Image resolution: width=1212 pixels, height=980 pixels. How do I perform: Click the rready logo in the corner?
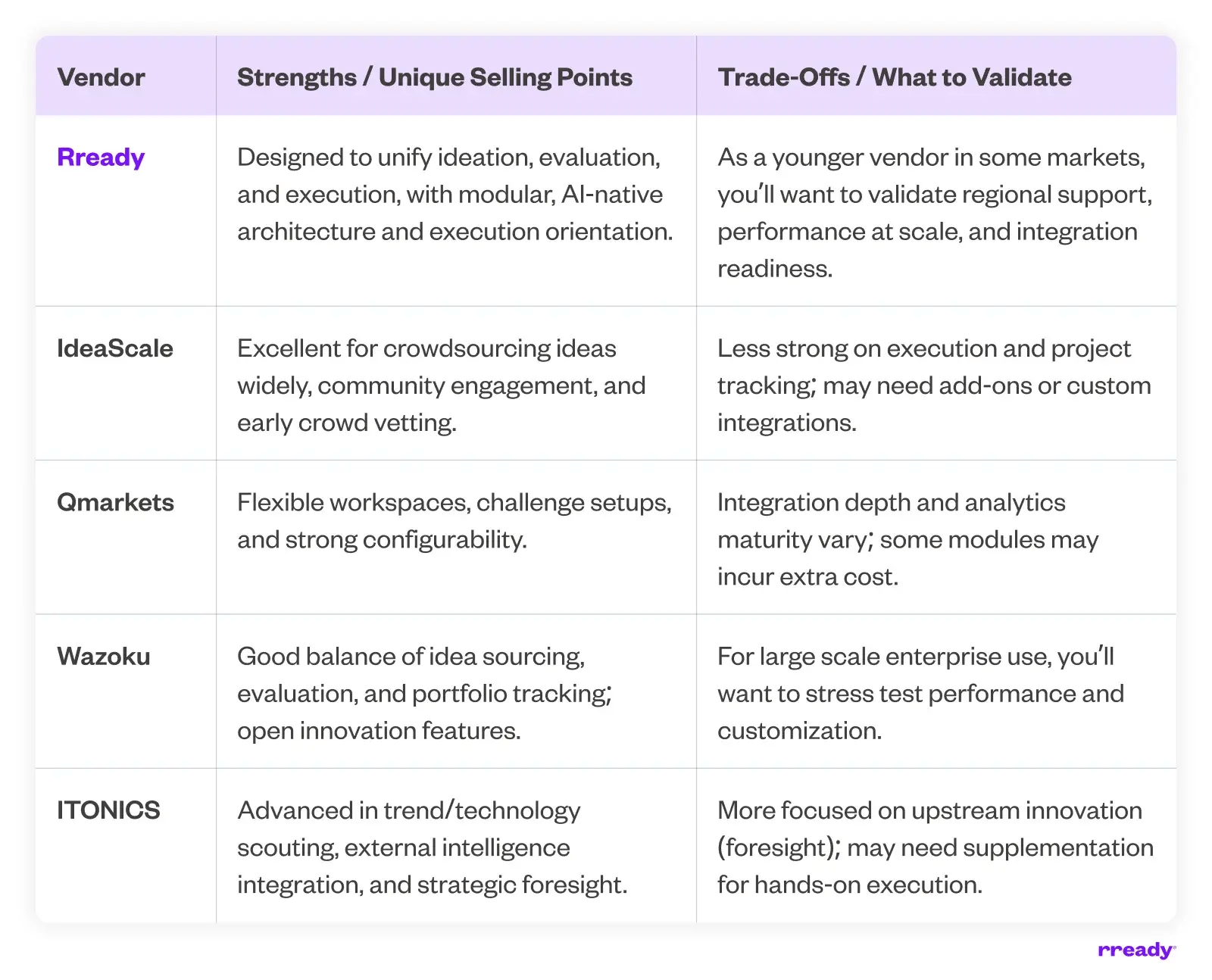(1136, 950)
